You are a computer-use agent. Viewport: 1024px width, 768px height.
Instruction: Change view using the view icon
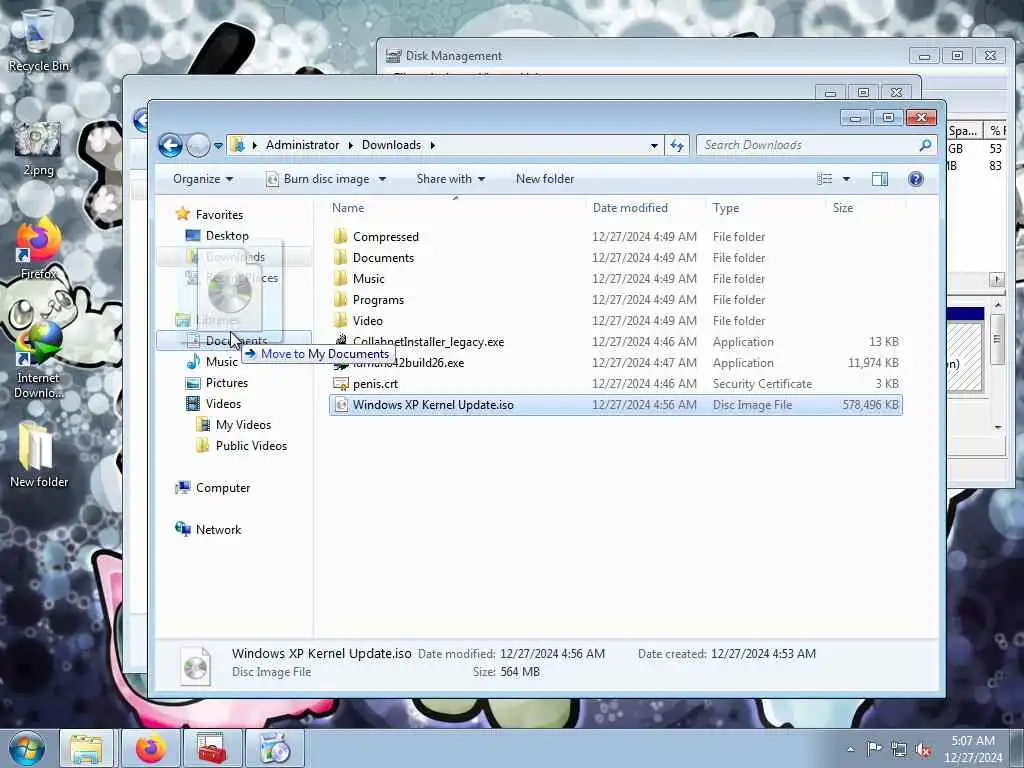pos(825,179)
